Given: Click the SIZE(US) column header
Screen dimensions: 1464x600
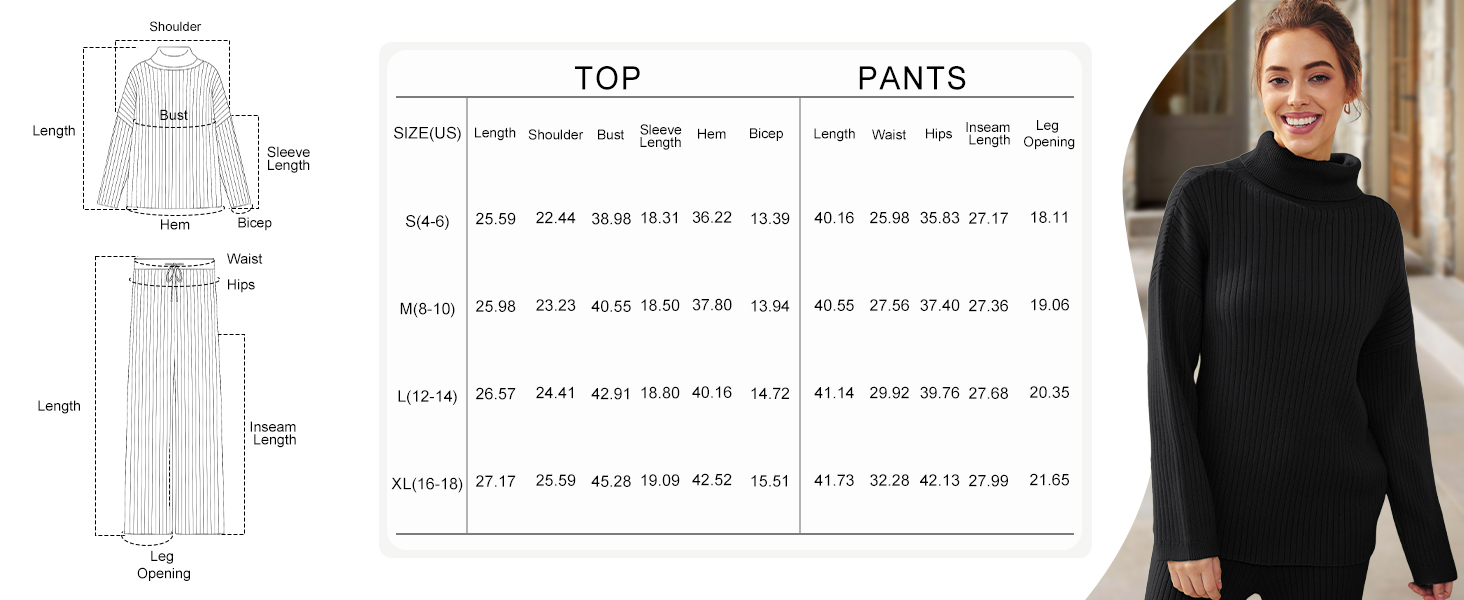Looking at the screenshot, I should click(x=427, y=134).
